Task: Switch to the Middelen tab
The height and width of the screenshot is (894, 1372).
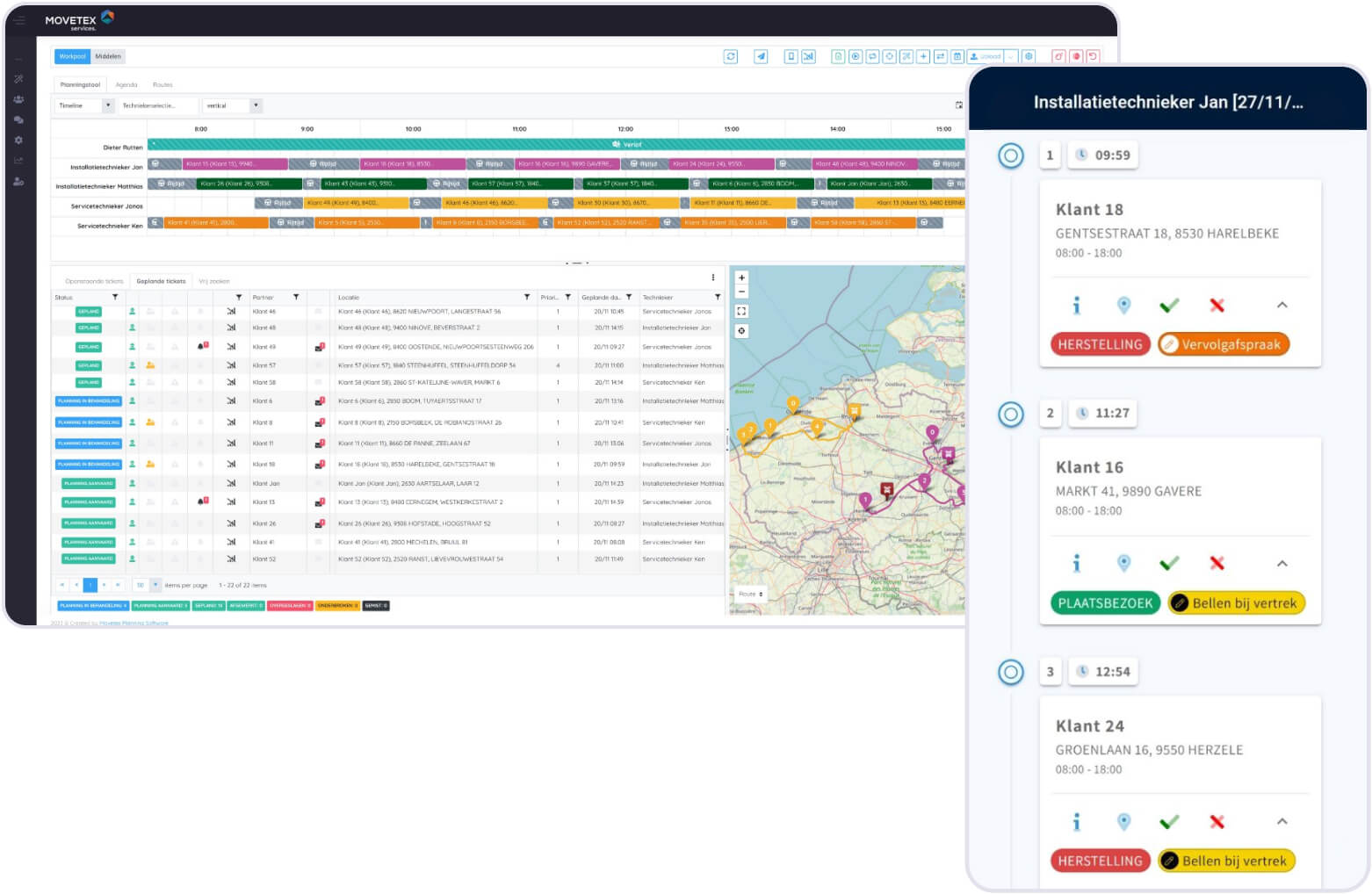Action: [108, 56]
